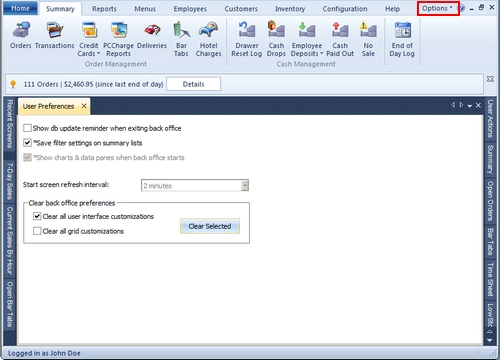Click the 111 Orders summary text
Image resolution: width=500 pixels, height=360 pixels.
93,84
